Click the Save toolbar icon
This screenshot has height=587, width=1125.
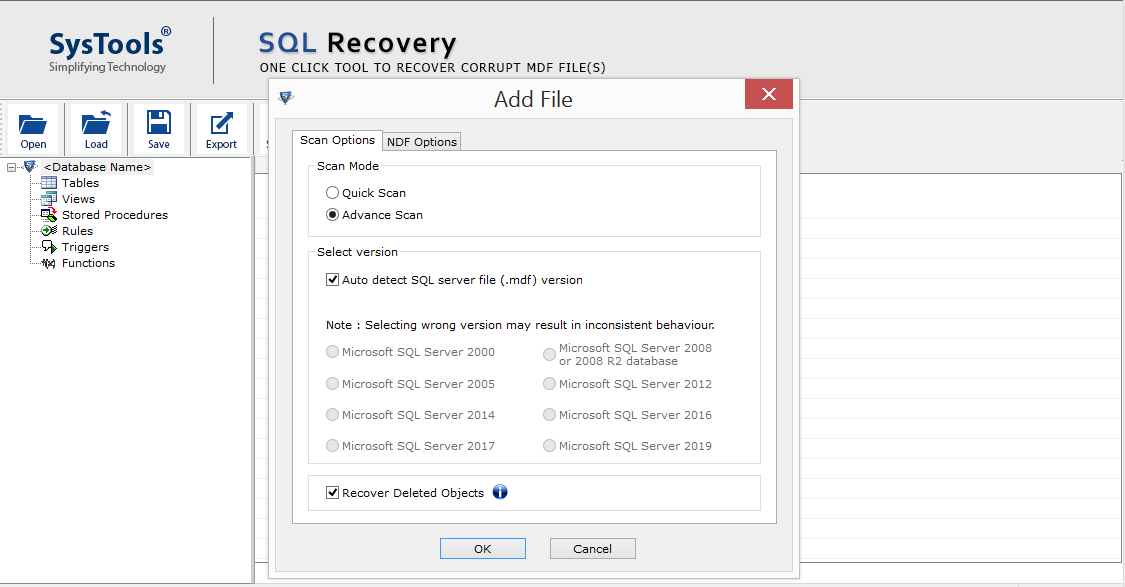coord(159,129)
